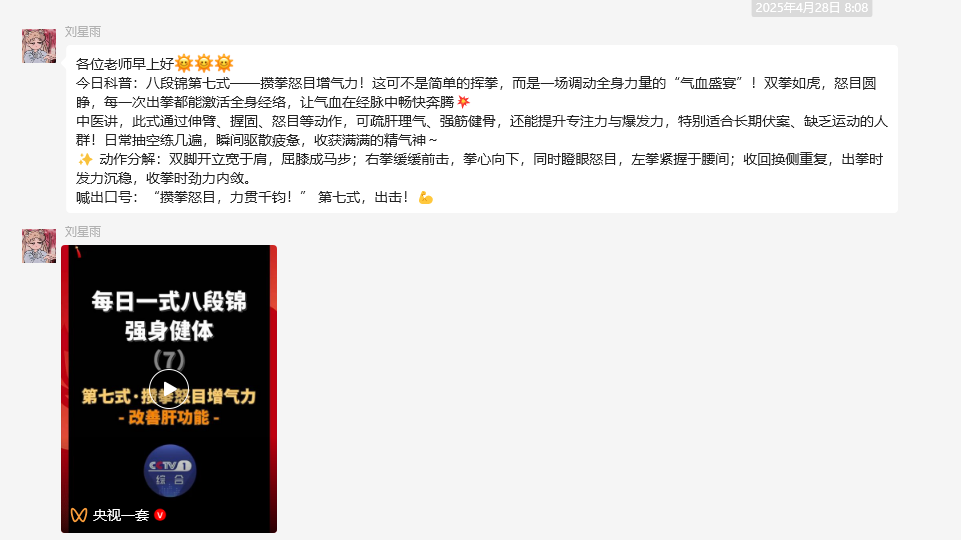Viewport: 961px width, 540px height.
Task: Select the 八段锦第七式 text message bubble
Action: click(x=482, y=129)
